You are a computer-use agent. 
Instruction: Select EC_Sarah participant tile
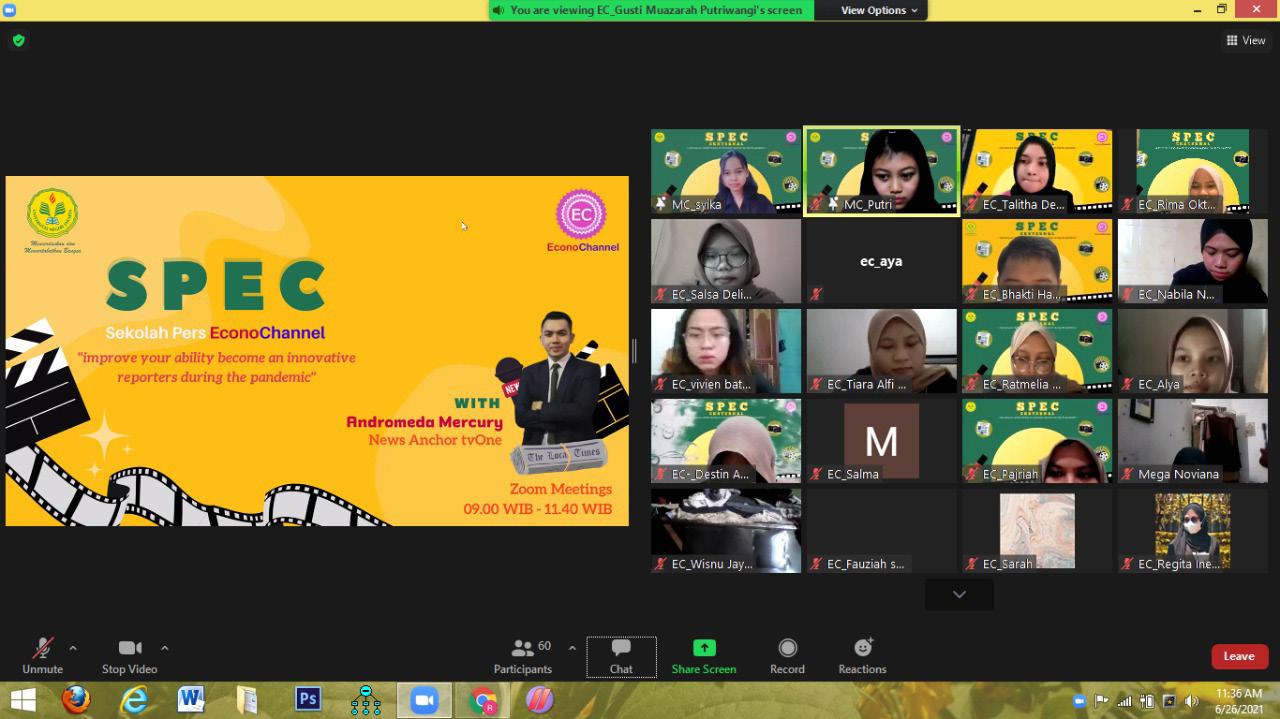click(1037, 531)
